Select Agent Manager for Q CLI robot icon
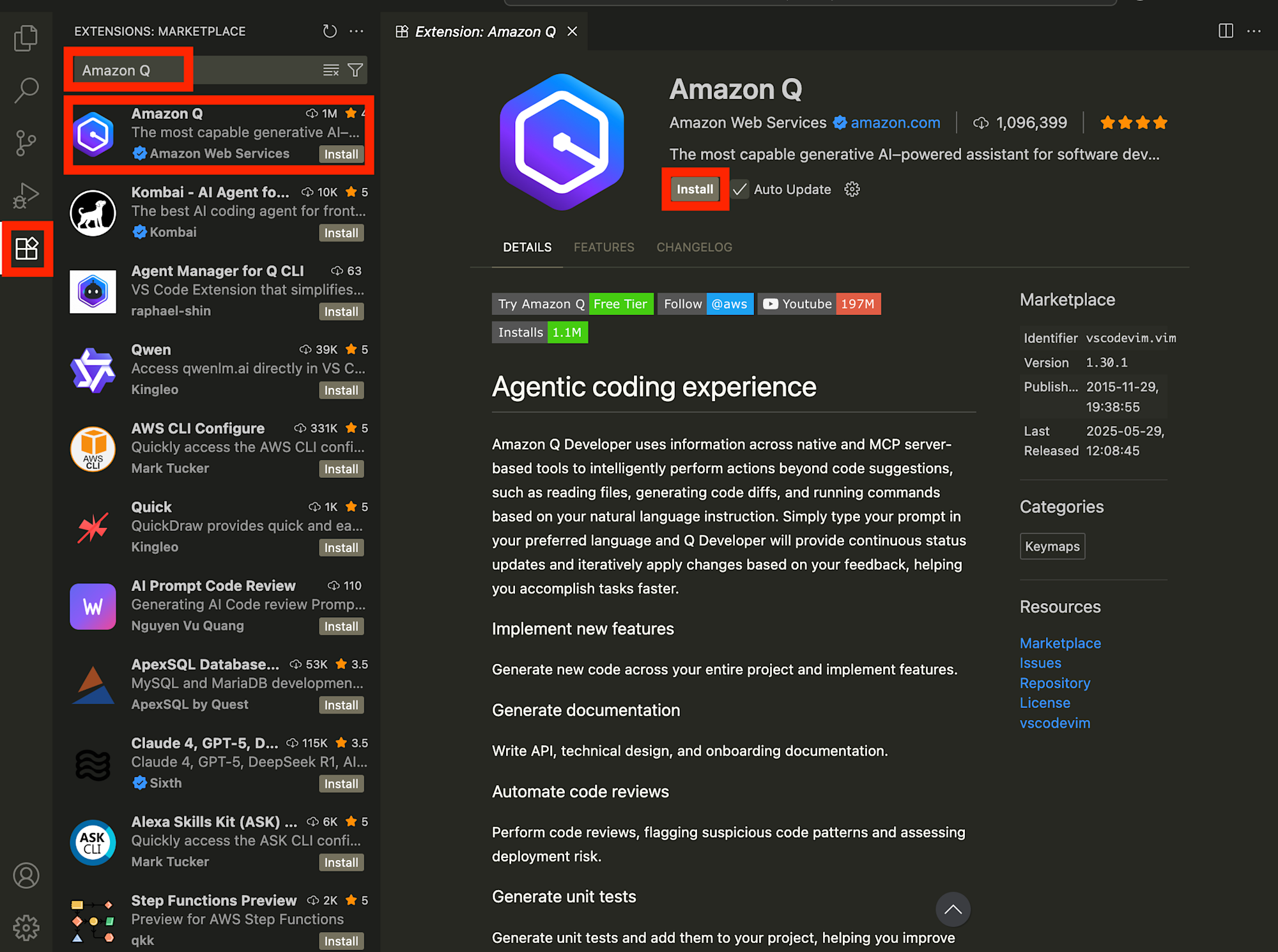Screen dimensions: 1278x952 pyautogui.click(x=93, y=291)
